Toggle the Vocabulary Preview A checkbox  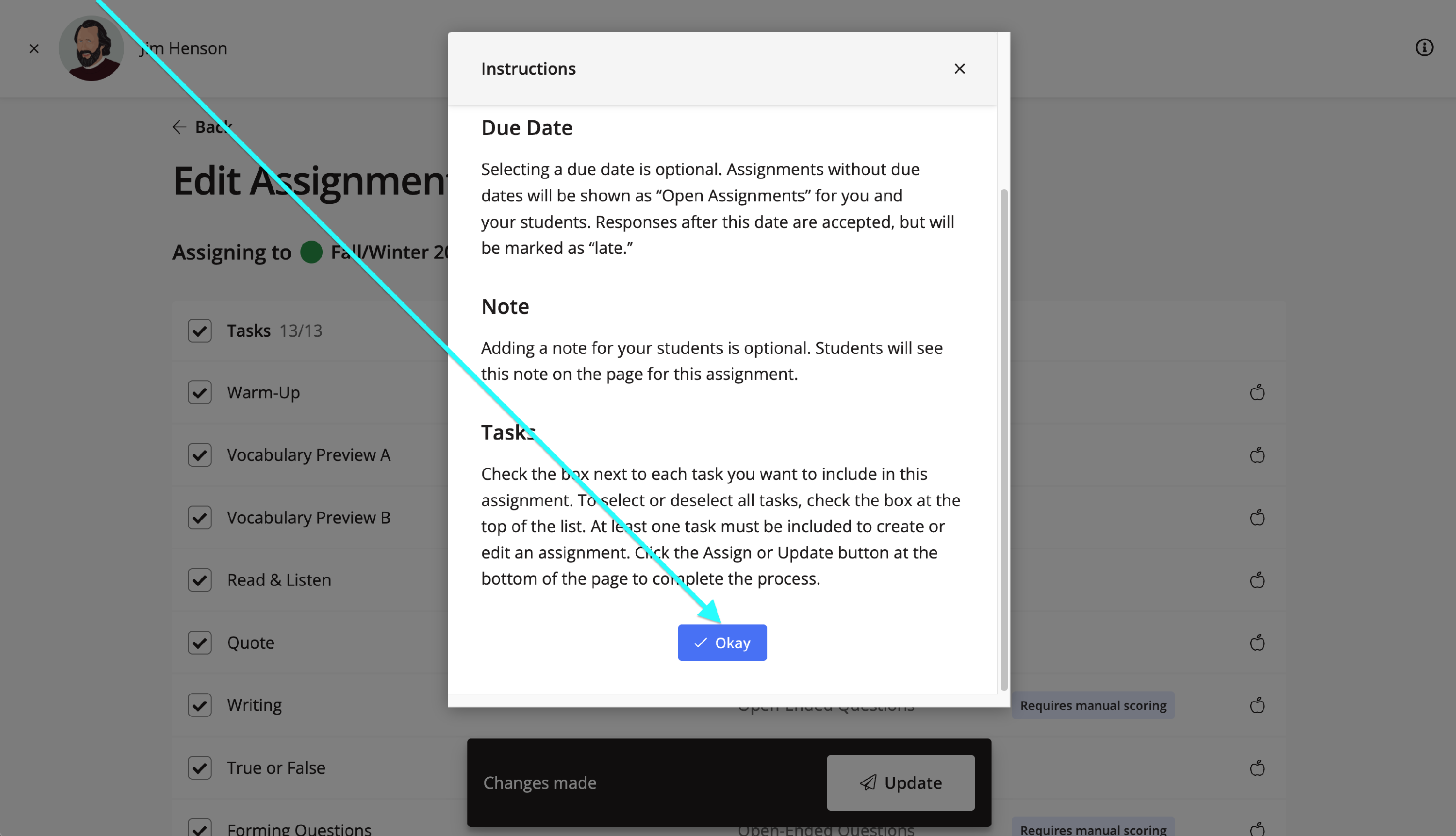click(x=199, y=455)
